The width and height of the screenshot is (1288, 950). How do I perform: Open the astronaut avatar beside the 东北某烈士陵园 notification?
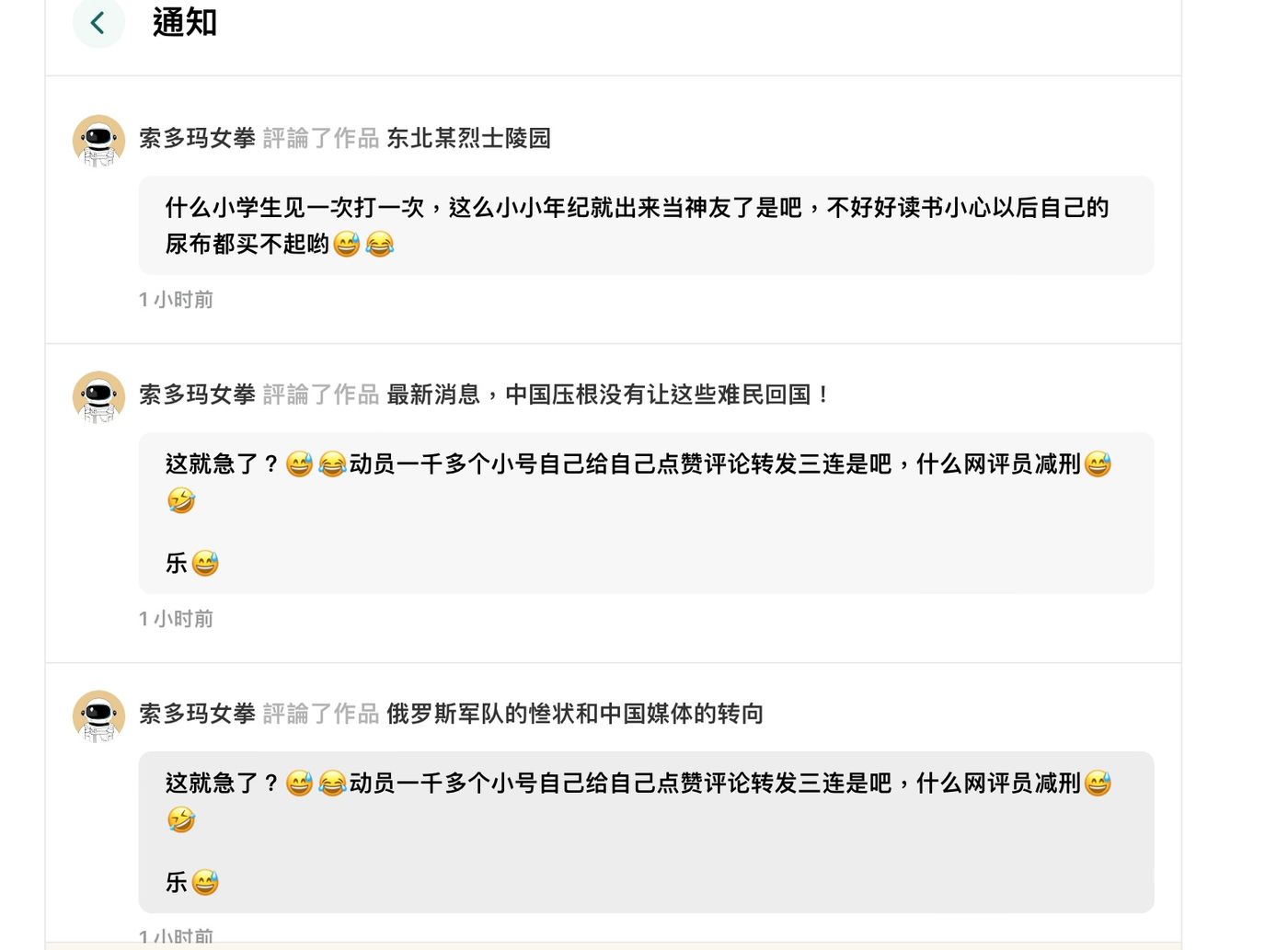[99, 141]
